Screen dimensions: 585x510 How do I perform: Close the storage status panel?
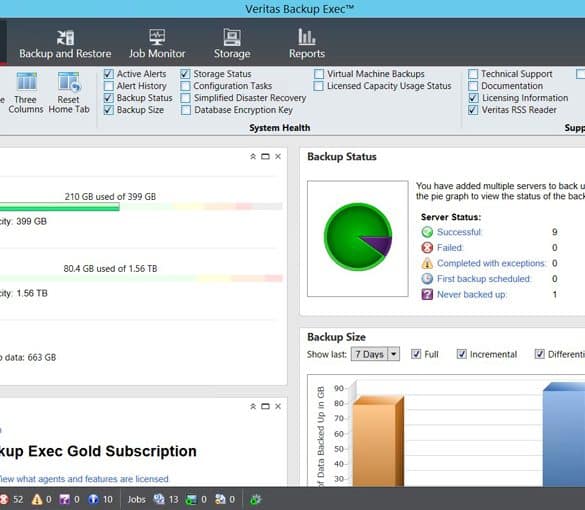278,157
